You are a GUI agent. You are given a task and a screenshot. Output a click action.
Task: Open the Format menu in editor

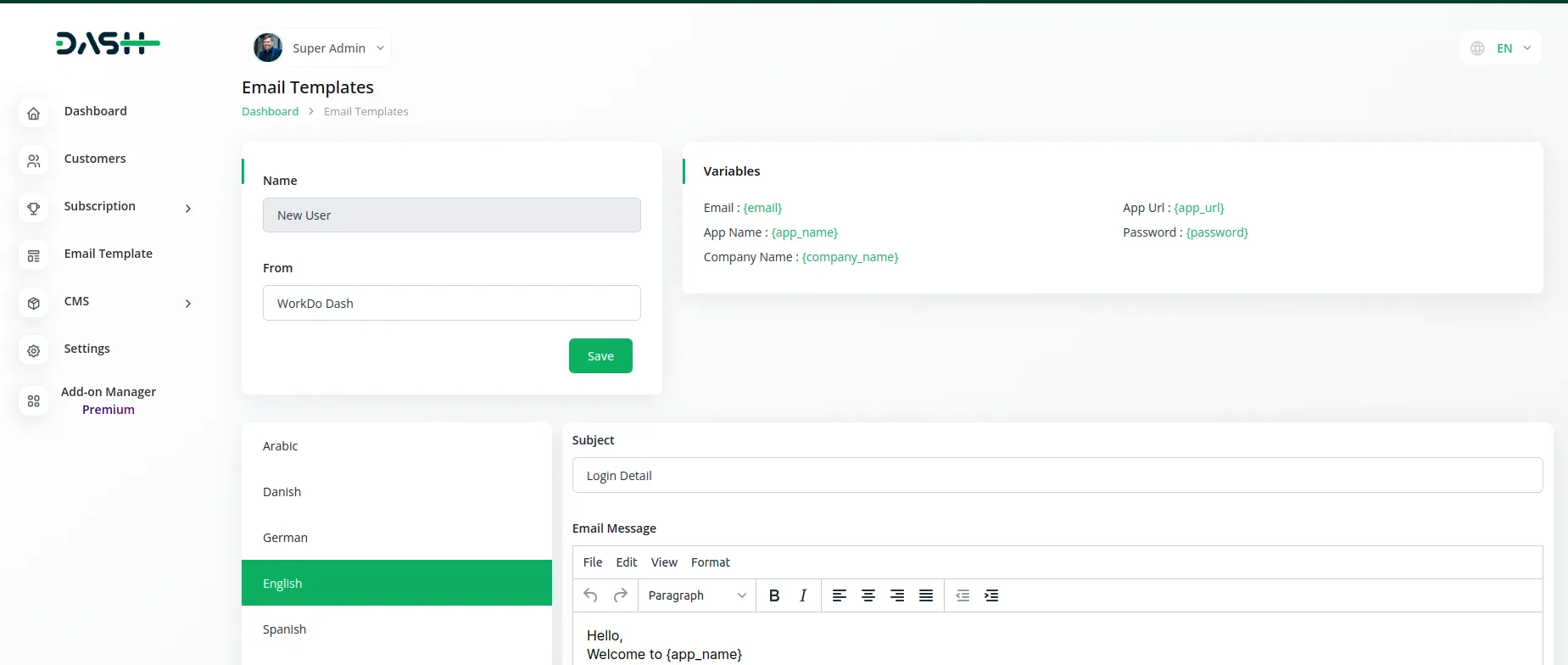tap(710, 562)
